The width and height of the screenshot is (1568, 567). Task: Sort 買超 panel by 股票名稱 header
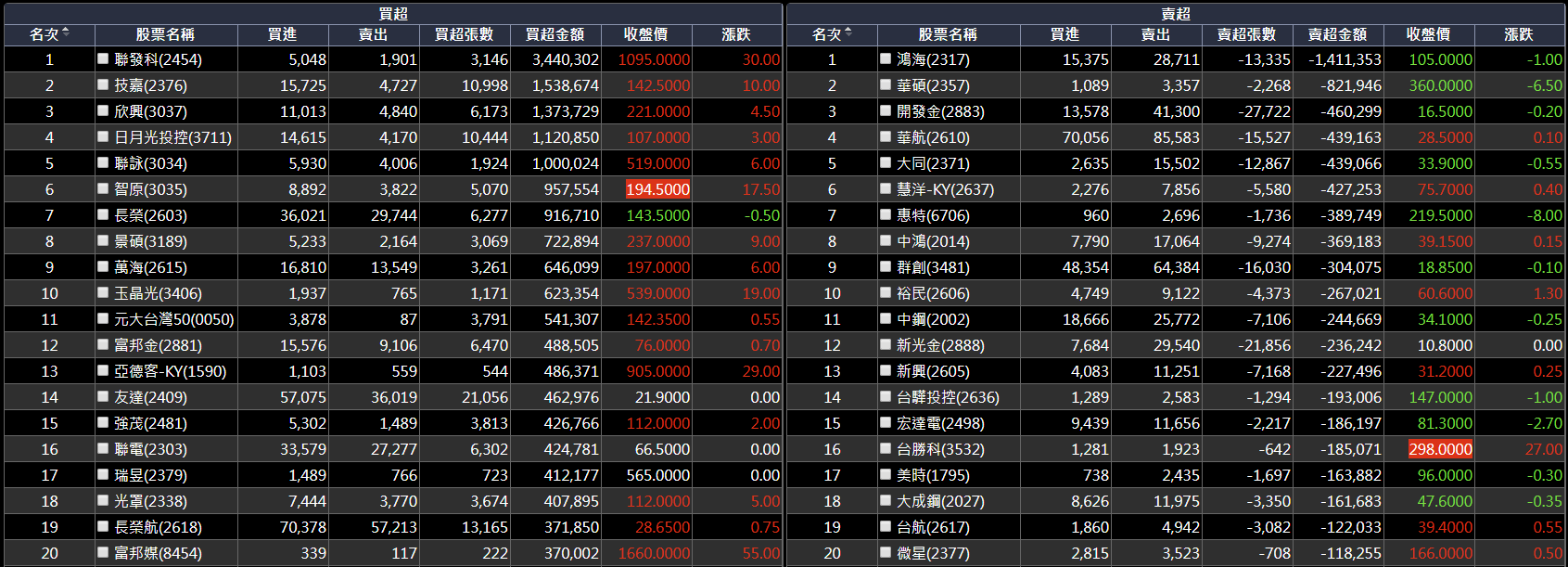pos(165,34)
